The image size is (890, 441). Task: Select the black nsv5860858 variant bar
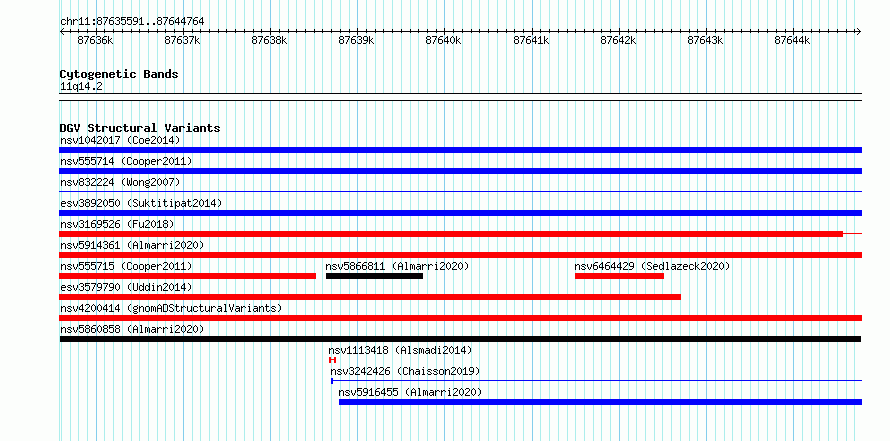point(460,339)
